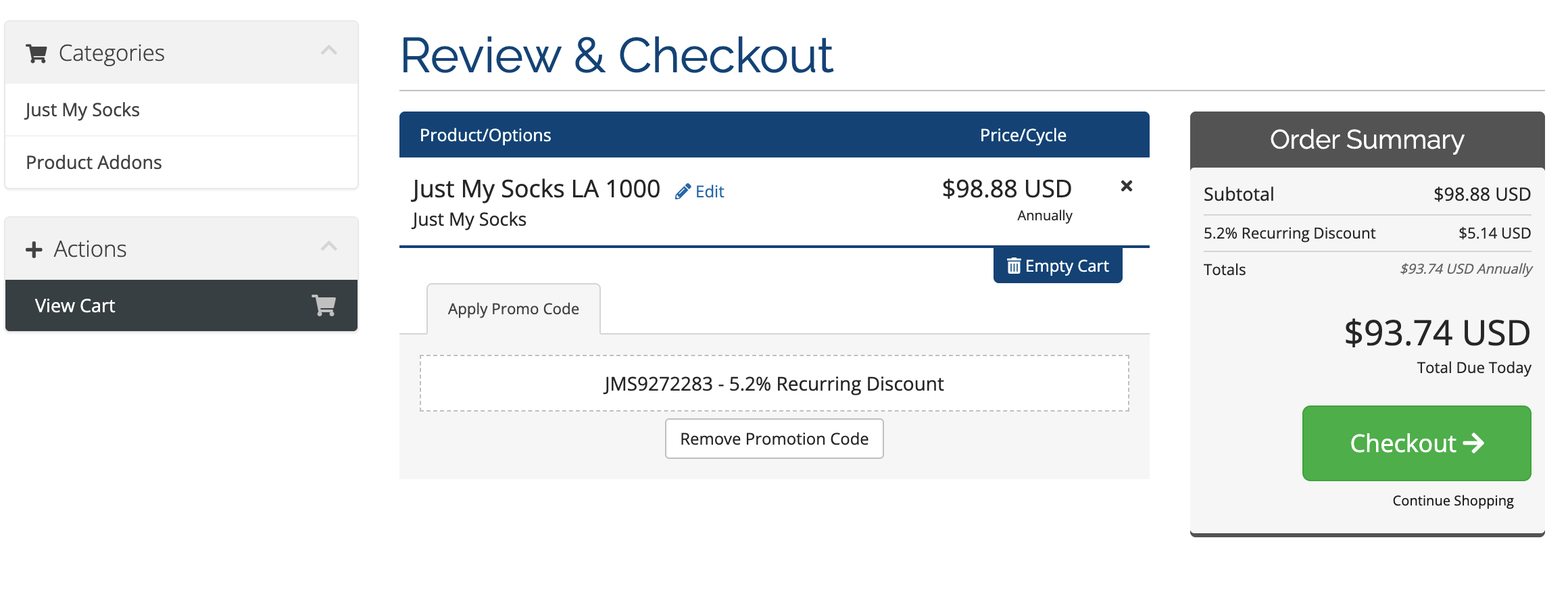Screen dimensions: 1568x615
Task: Click the Totals label in Order Summary
Action: [1225, 270]
